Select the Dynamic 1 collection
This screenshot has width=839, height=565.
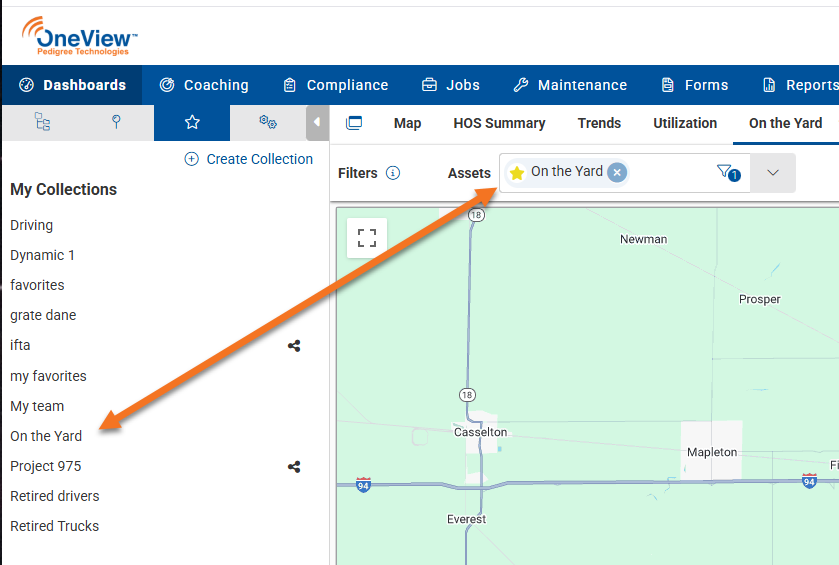pyautogui.click(x=42, y=255)
